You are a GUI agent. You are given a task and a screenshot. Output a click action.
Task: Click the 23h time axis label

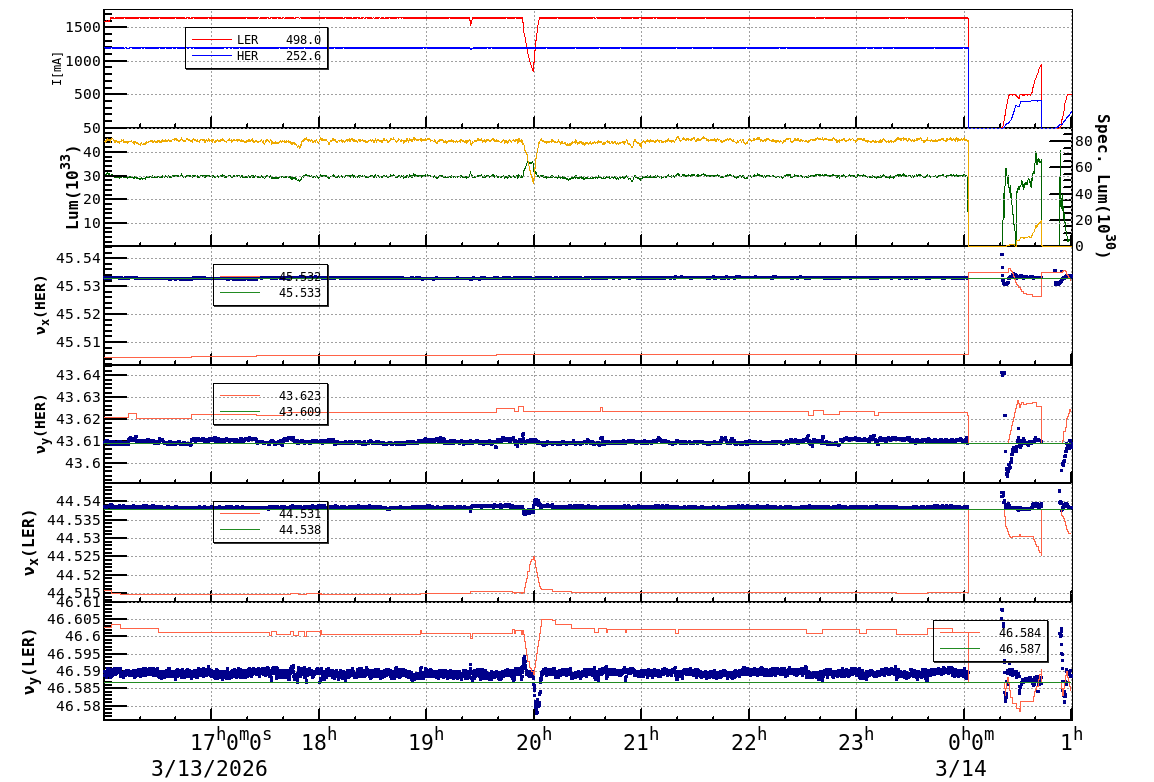(x=857, y=739)
